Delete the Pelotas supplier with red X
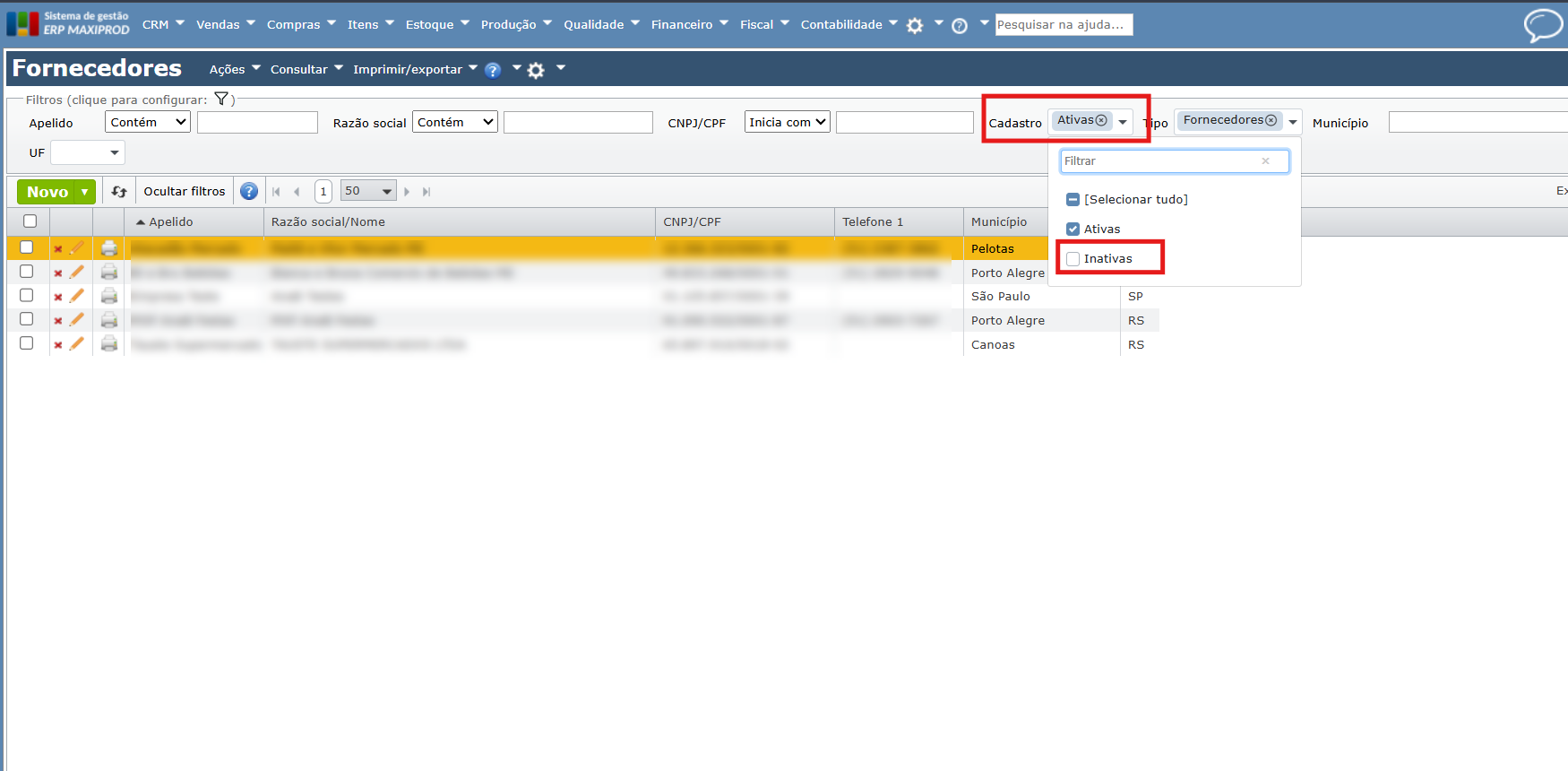Screen dimensions: 1568x771 pos(58,249)
